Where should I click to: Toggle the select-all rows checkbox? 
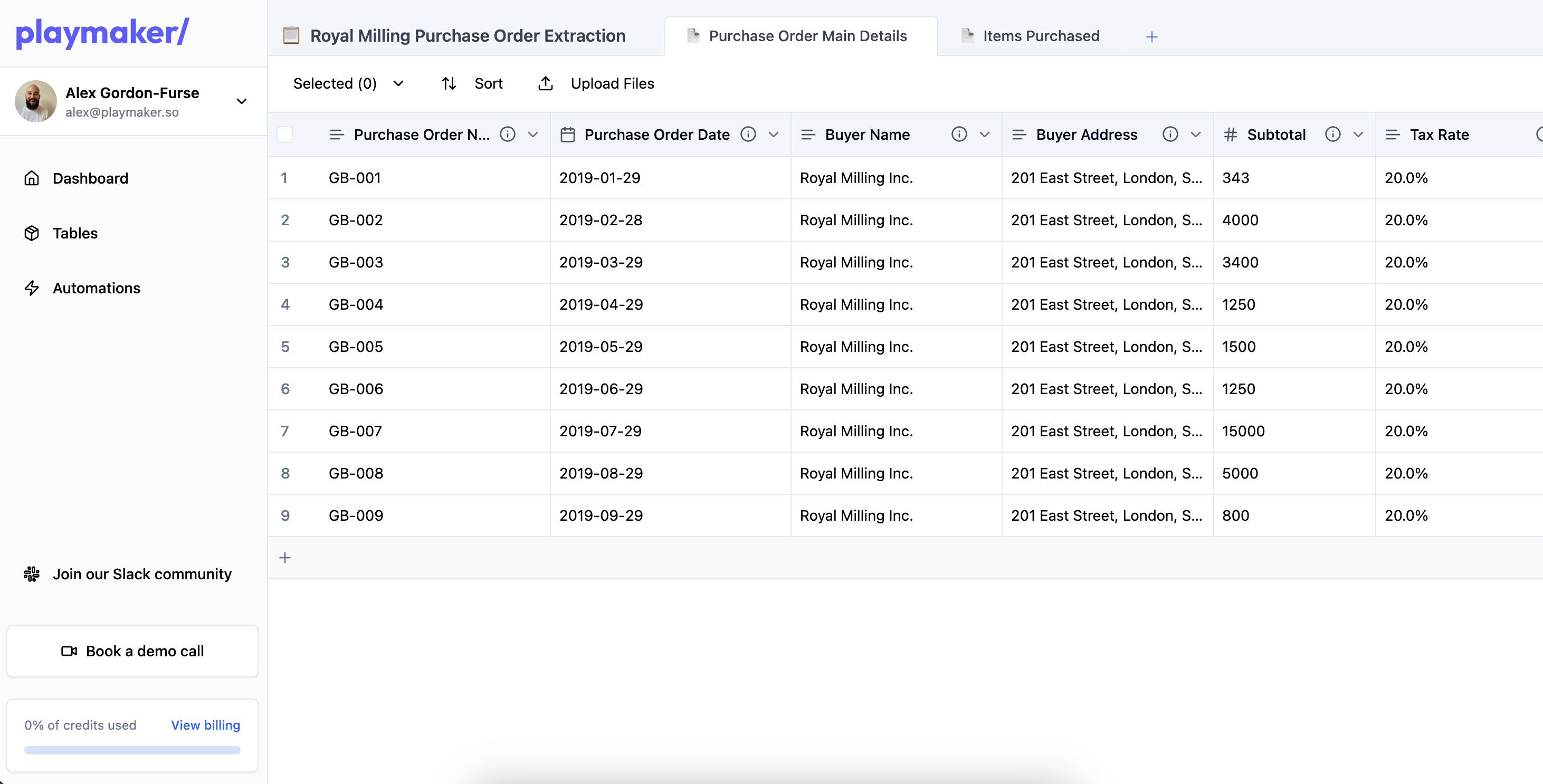[285, 134]
